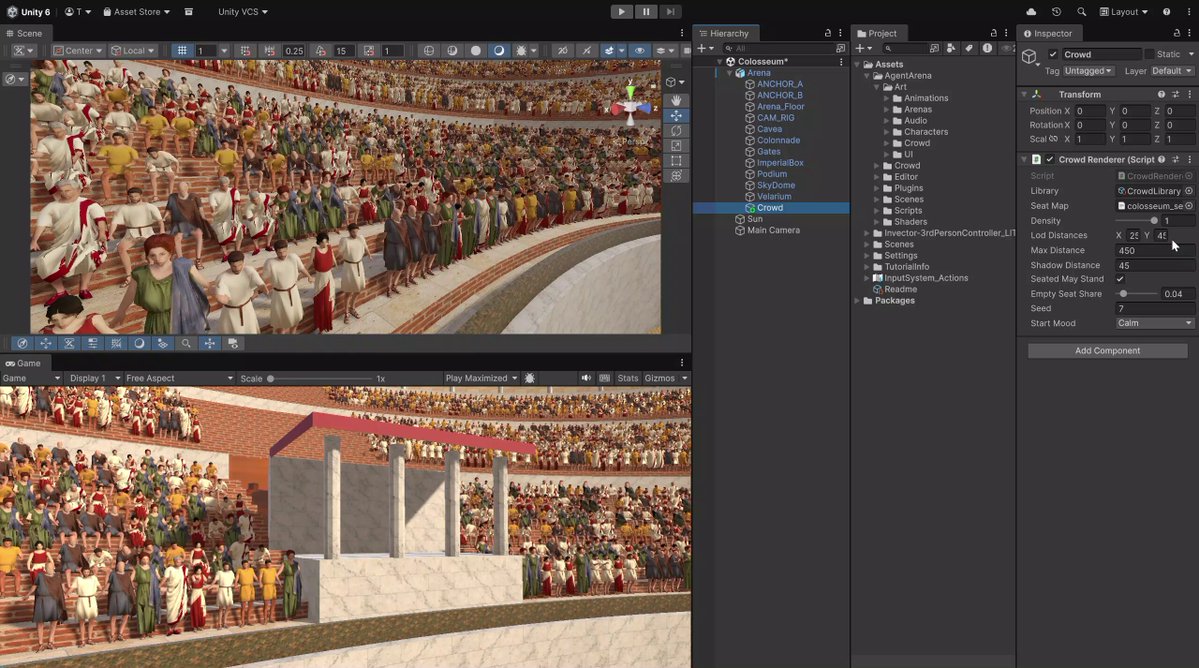Open the Layout dropdown
The width and height of the screenshot is (1199, 668).
[1123, 11]
